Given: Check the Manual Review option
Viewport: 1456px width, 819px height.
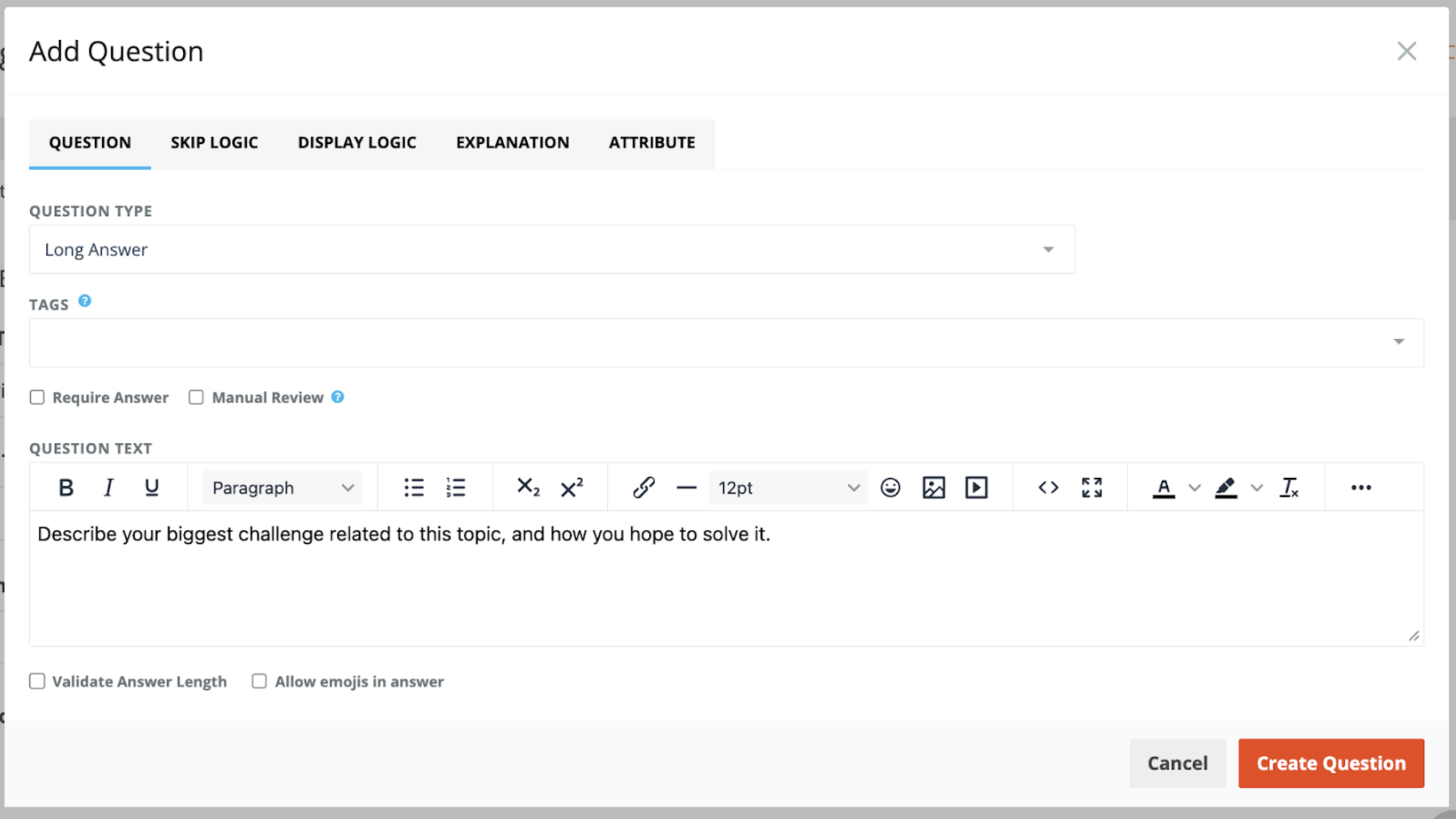Looking at the screenshot, I should coord(196,397).
